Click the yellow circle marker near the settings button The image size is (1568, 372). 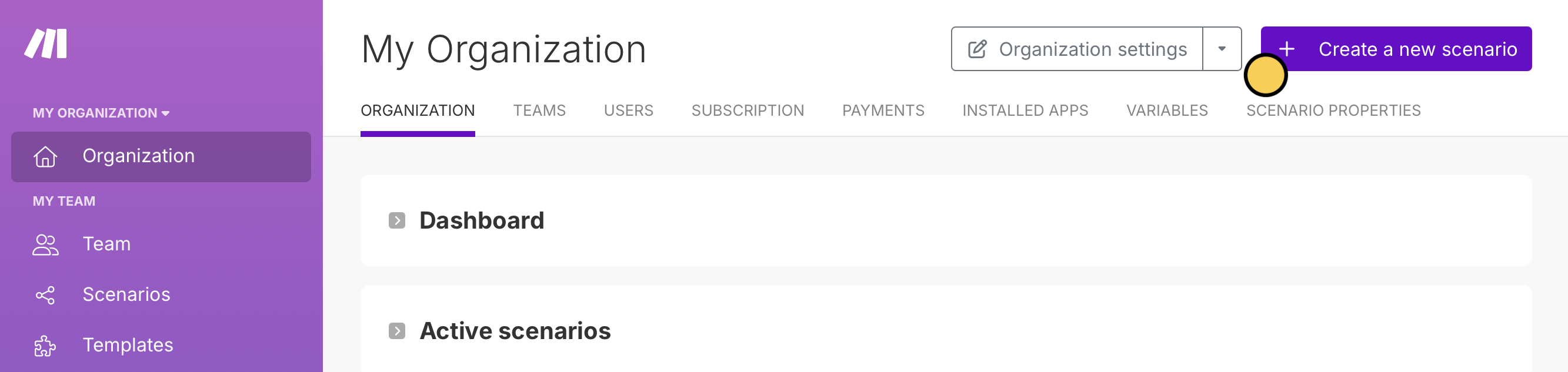click(1266, 75)
